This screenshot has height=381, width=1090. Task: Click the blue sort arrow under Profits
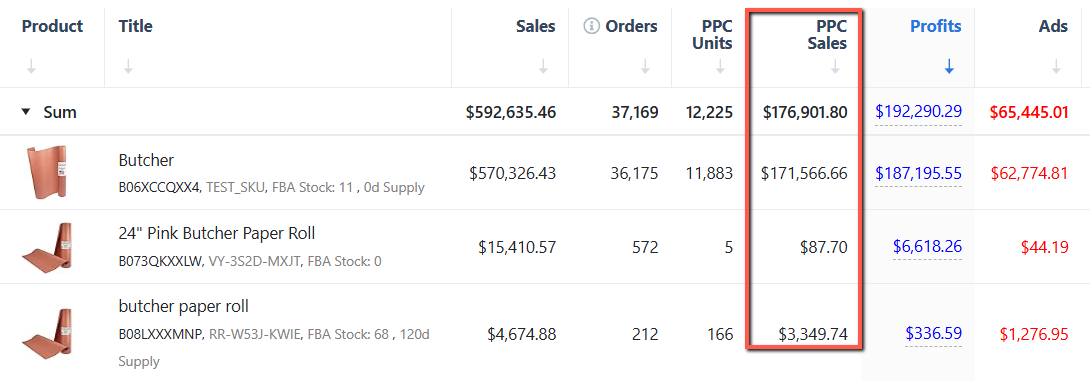coord(950,67)
